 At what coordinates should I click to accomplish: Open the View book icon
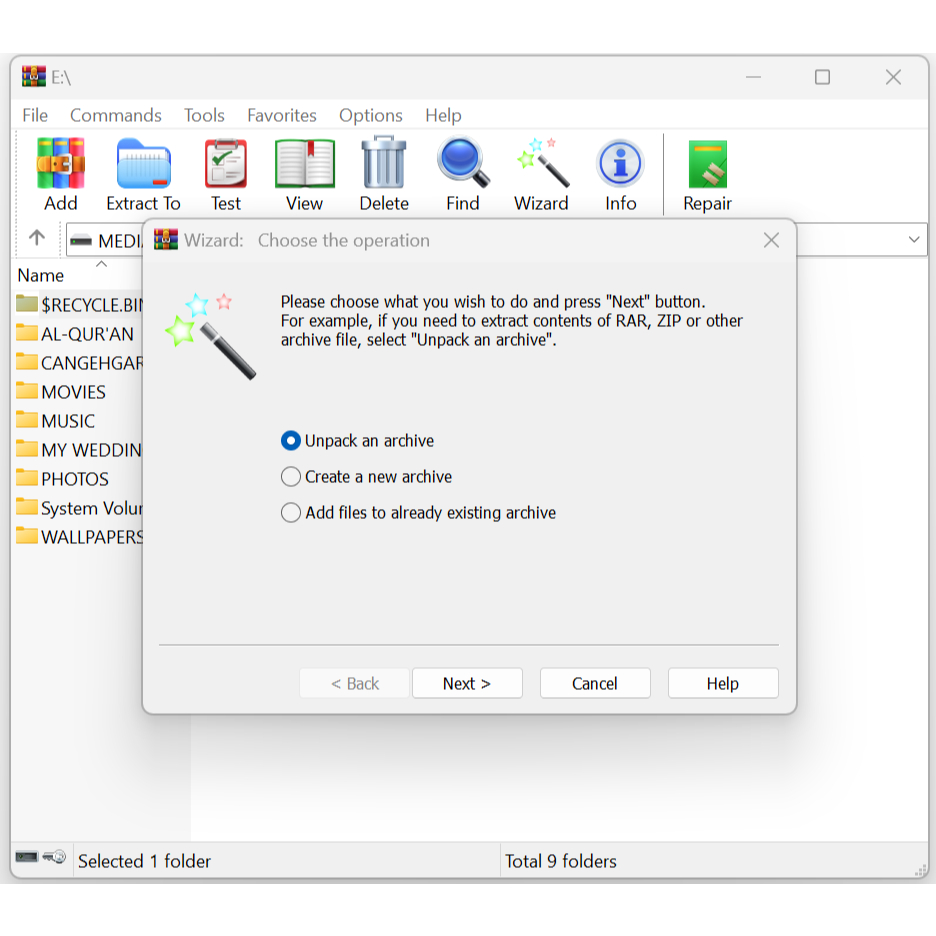tap(304, 164)
